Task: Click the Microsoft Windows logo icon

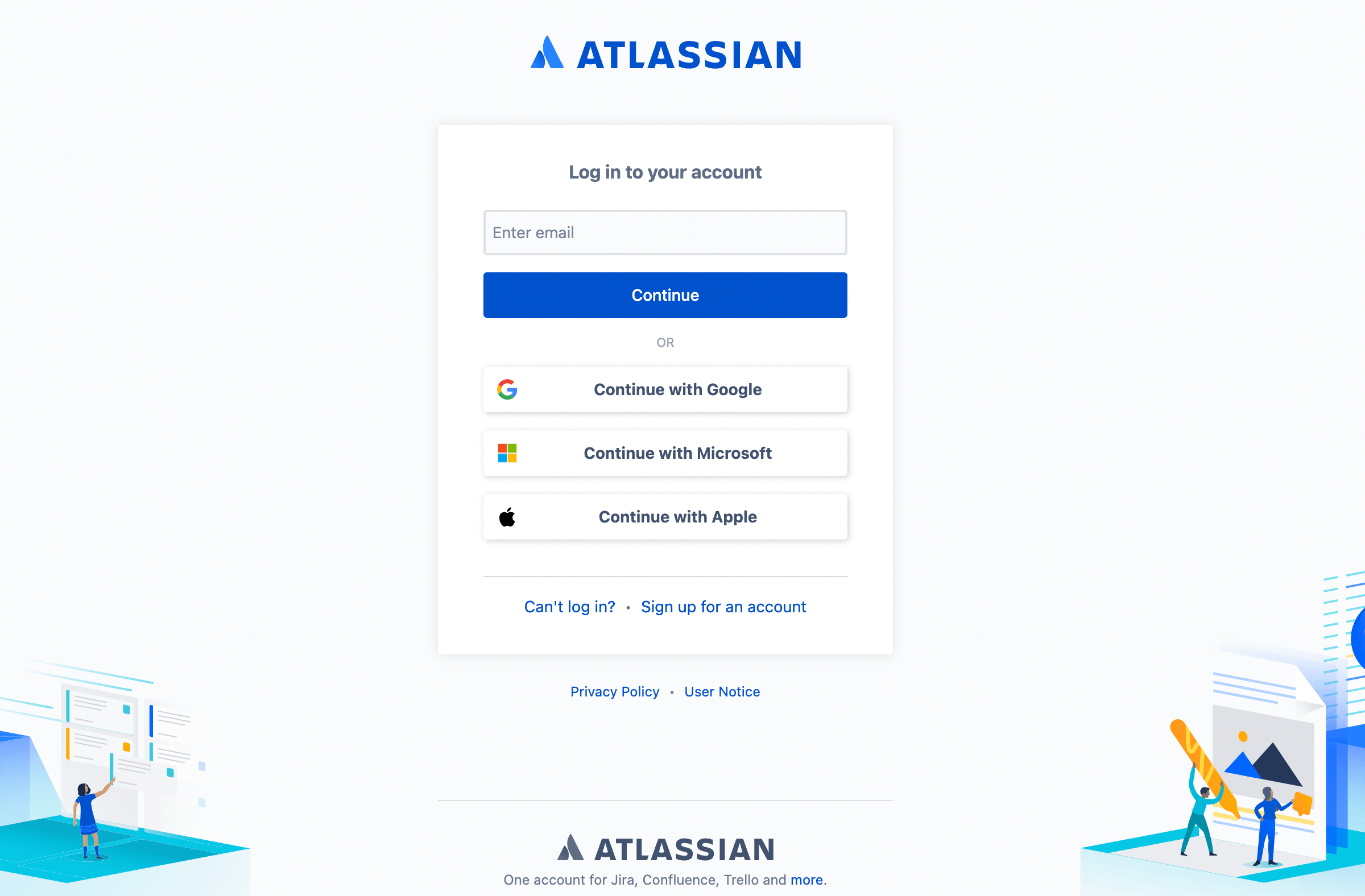Action: (x=508, y=453)
